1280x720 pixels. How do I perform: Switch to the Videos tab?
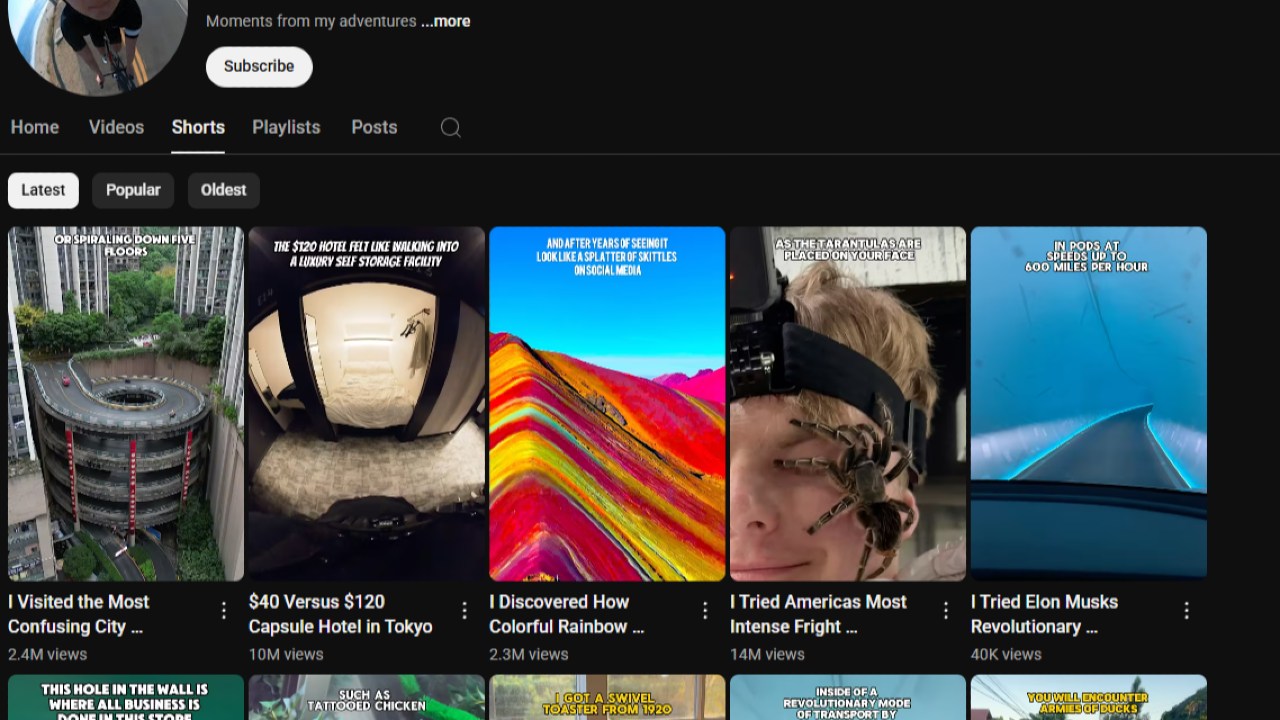point(116,127)
